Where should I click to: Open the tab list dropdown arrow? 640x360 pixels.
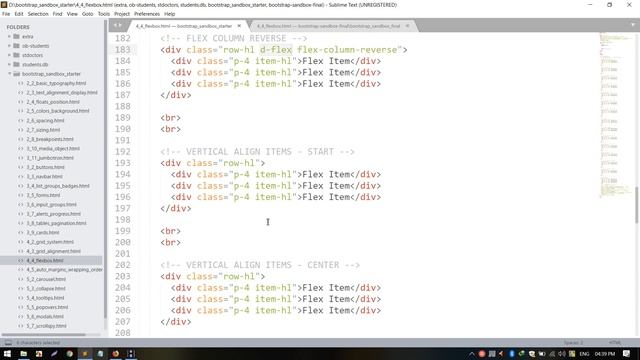click(632, 25)
